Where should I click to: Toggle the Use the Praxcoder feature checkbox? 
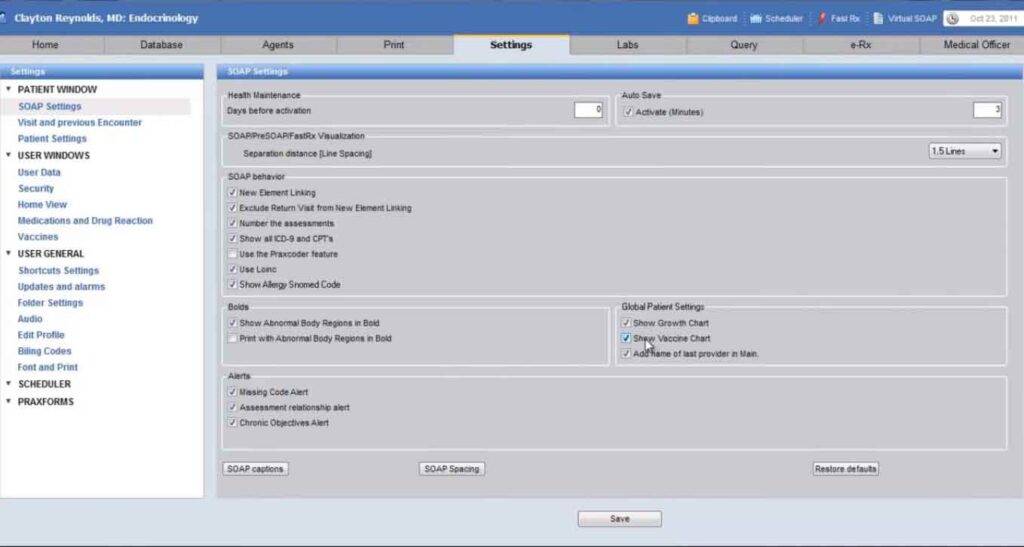[232, 254]
